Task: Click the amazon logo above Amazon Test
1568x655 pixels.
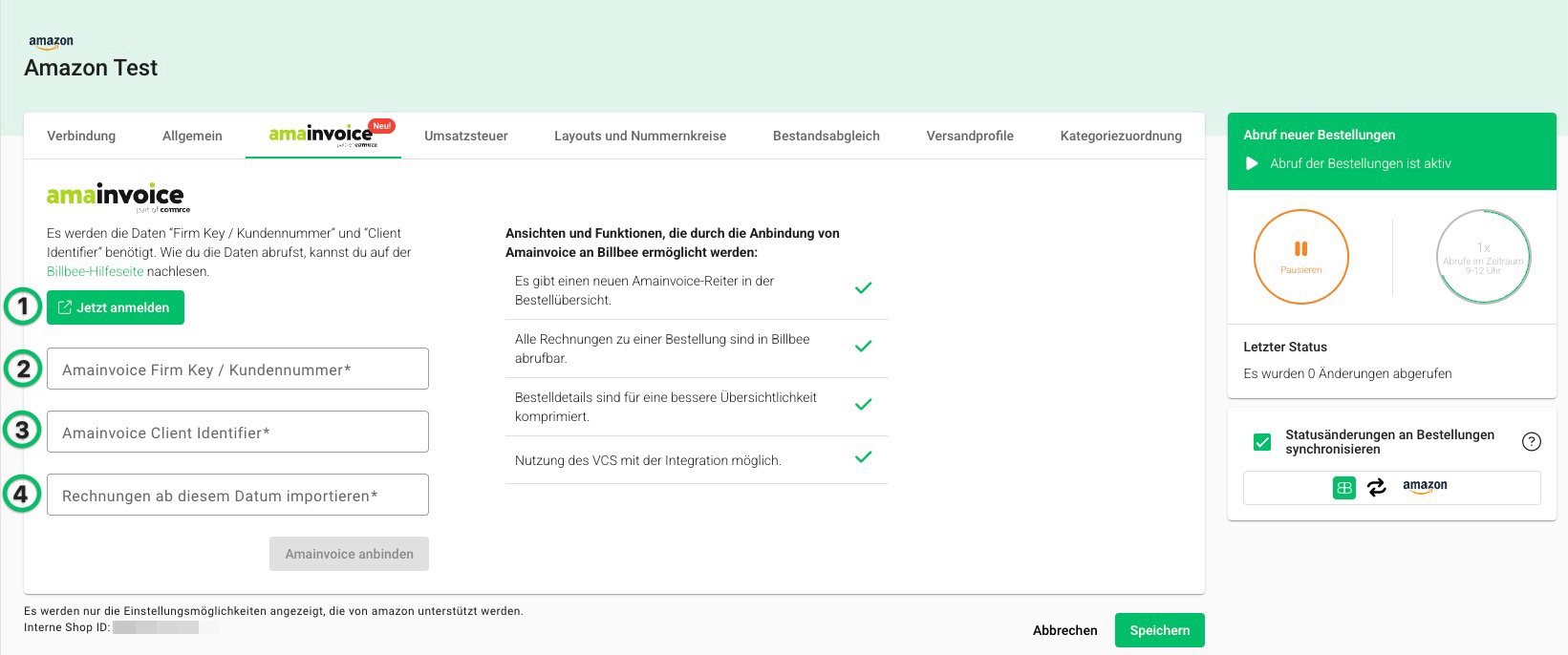Action: [x=51, y=43]
